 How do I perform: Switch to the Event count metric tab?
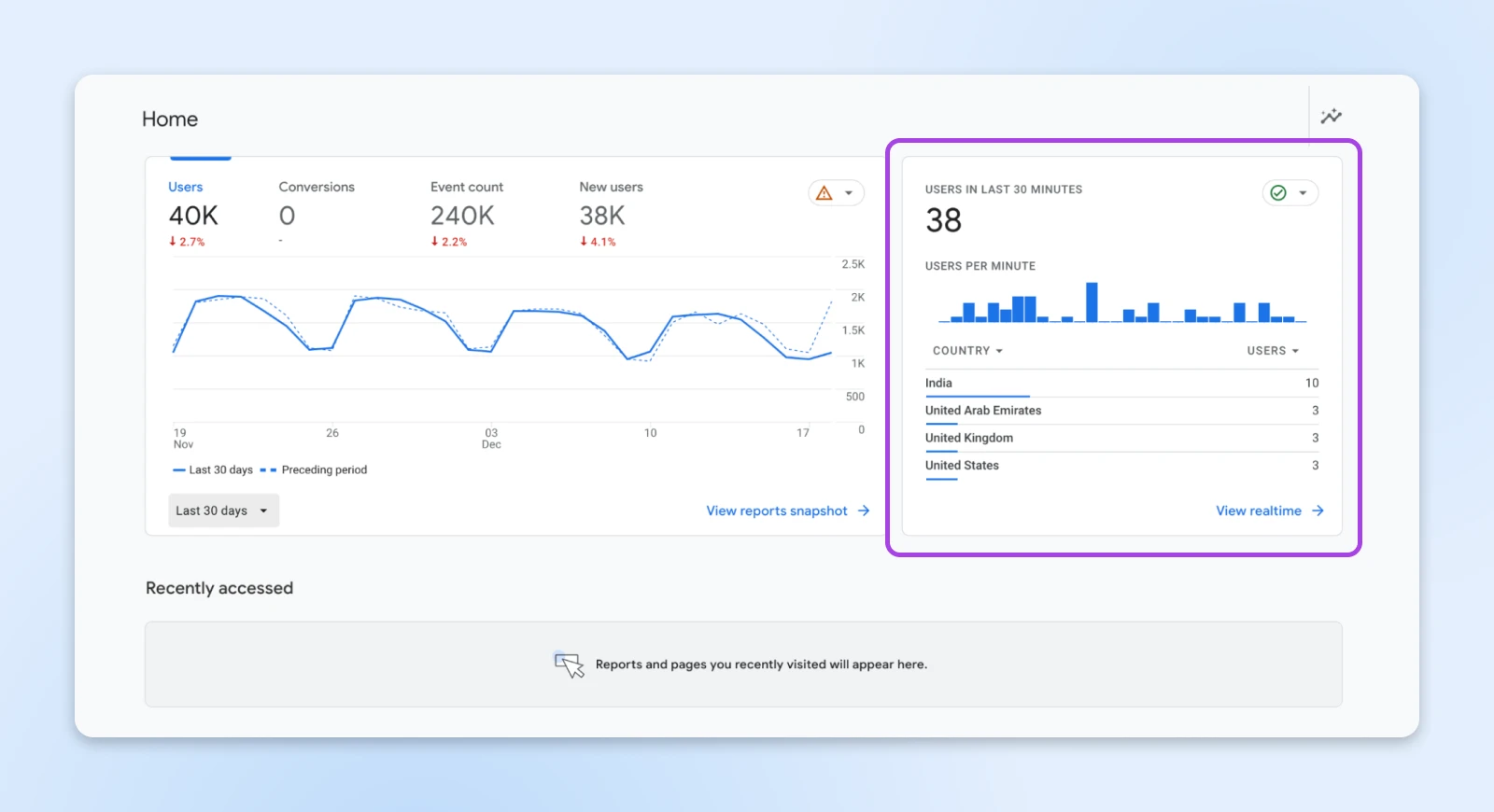pos(466,214)
